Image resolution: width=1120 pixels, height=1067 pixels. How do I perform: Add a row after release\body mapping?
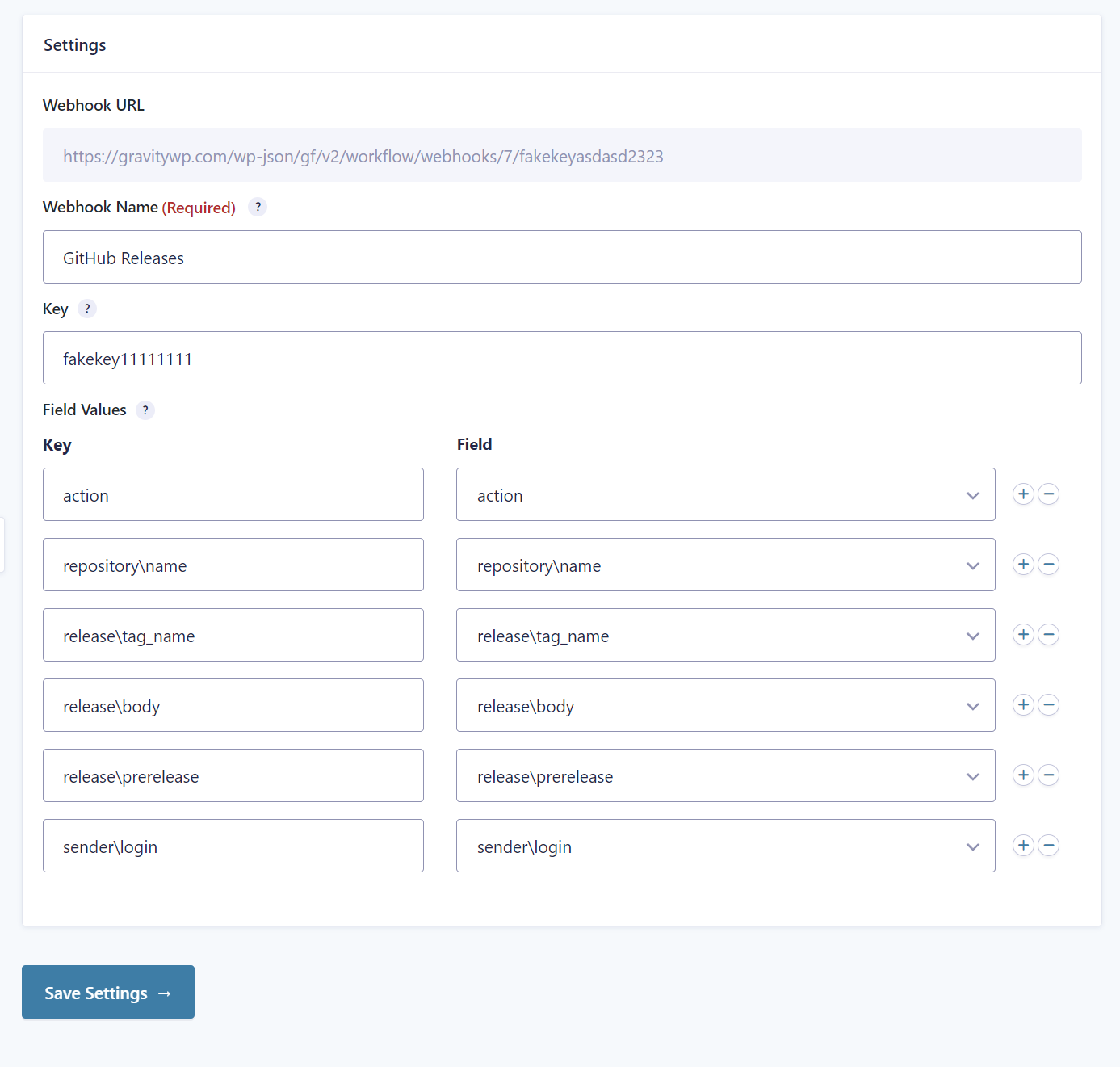coord(1023,705)
